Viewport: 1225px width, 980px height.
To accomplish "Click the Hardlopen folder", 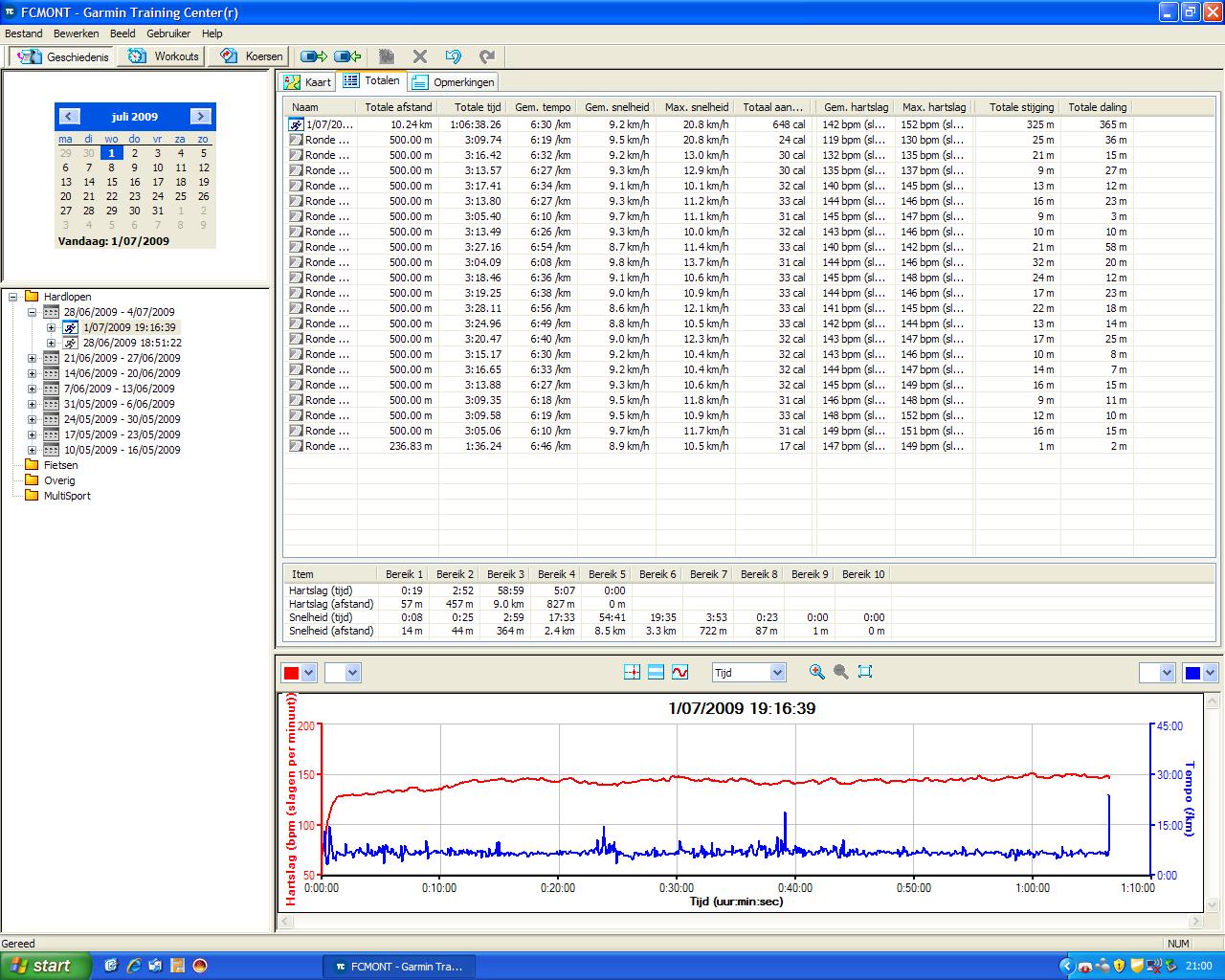I will (x=67, y=297).
